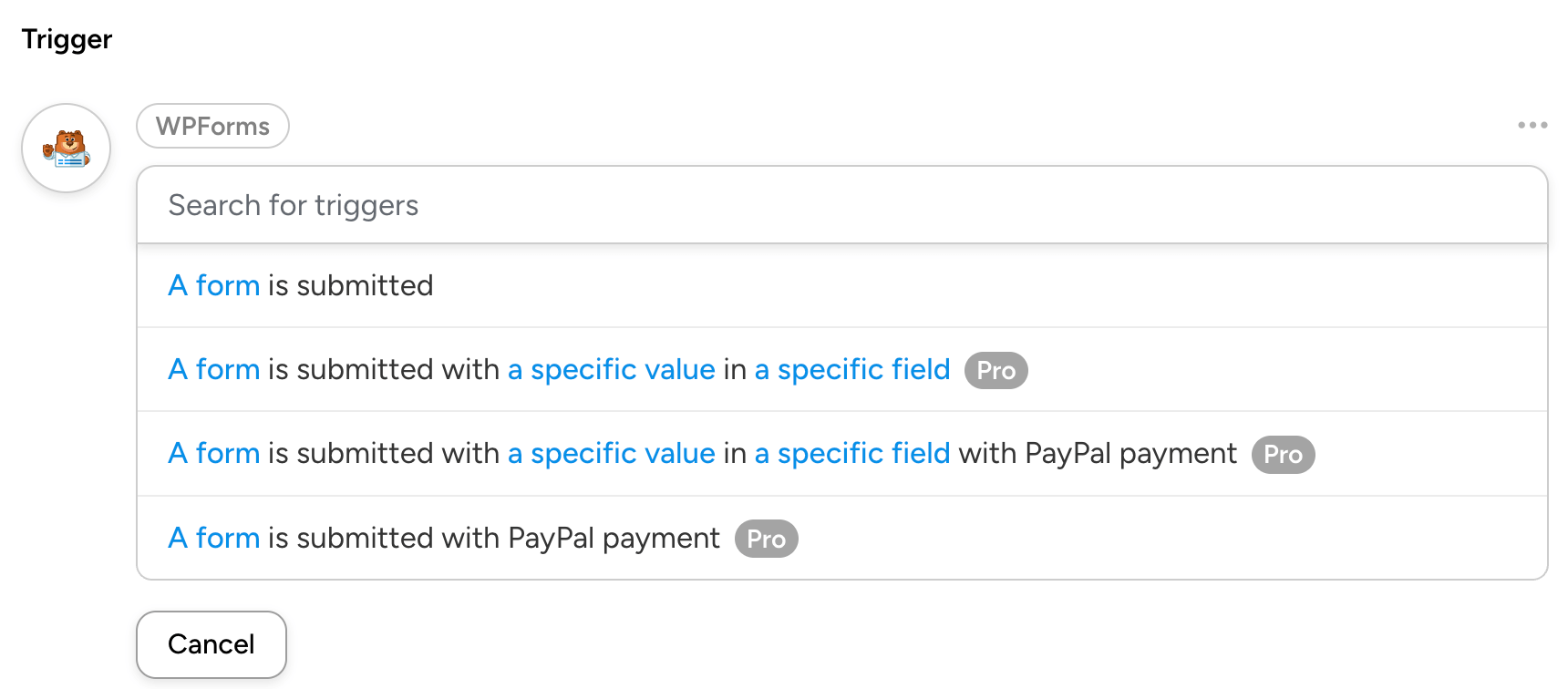Click 'a specific value' in the third trigger
The height and width of the screenshot is (689, 1568).
611,454
